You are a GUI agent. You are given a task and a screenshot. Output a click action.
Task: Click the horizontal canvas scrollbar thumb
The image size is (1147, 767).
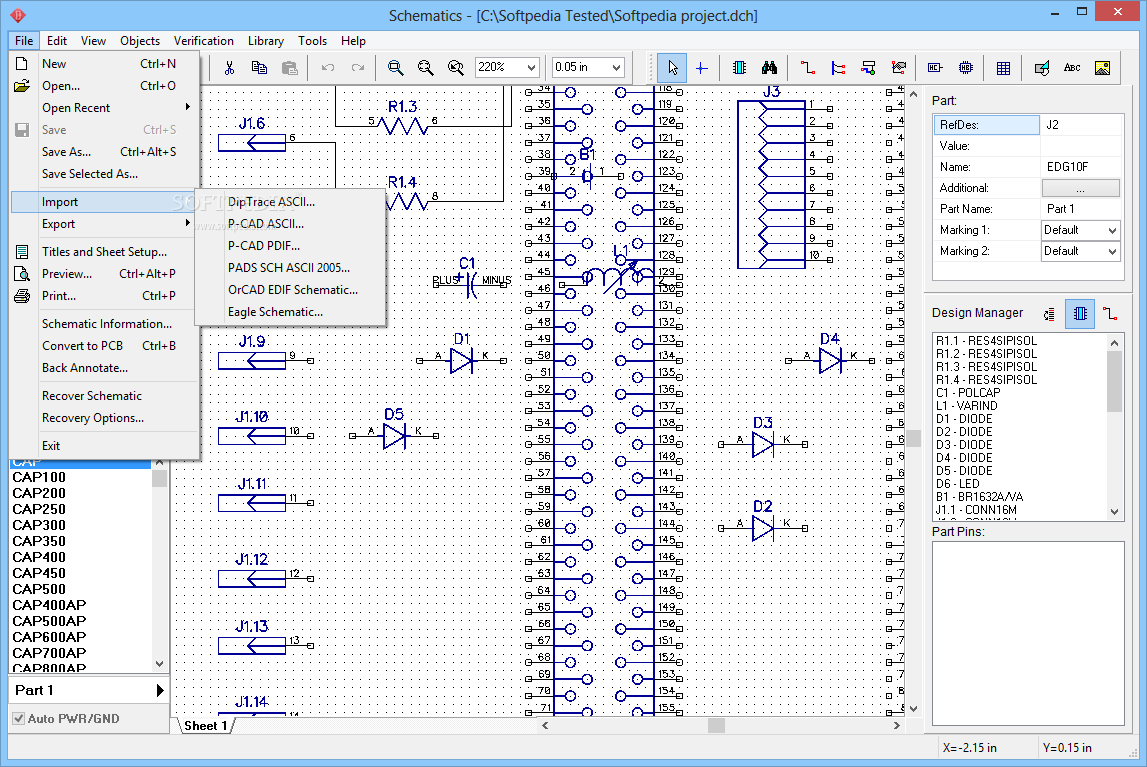[x=716, y=725]
